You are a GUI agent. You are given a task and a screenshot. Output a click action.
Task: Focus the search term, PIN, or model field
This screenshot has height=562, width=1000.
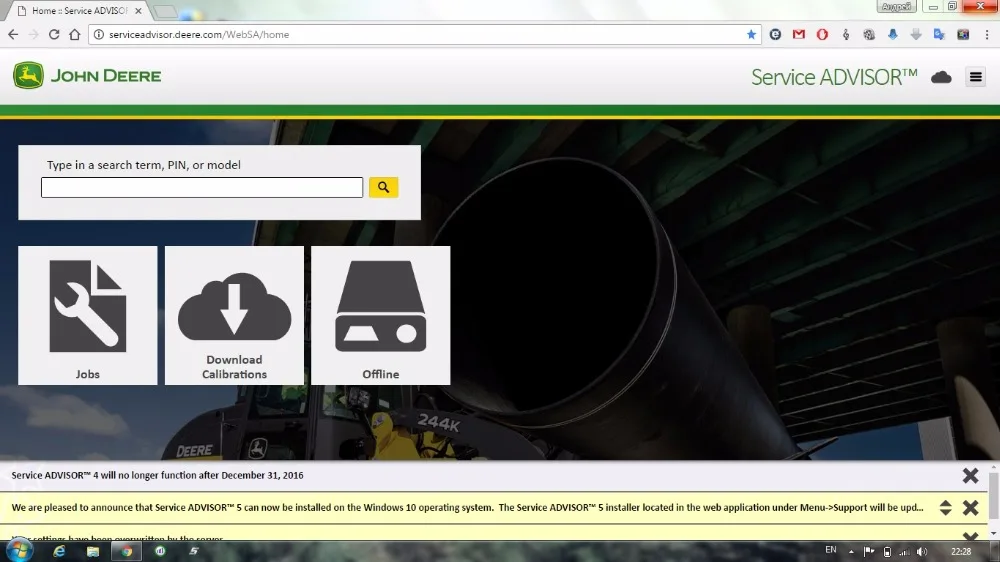(202, 188)
